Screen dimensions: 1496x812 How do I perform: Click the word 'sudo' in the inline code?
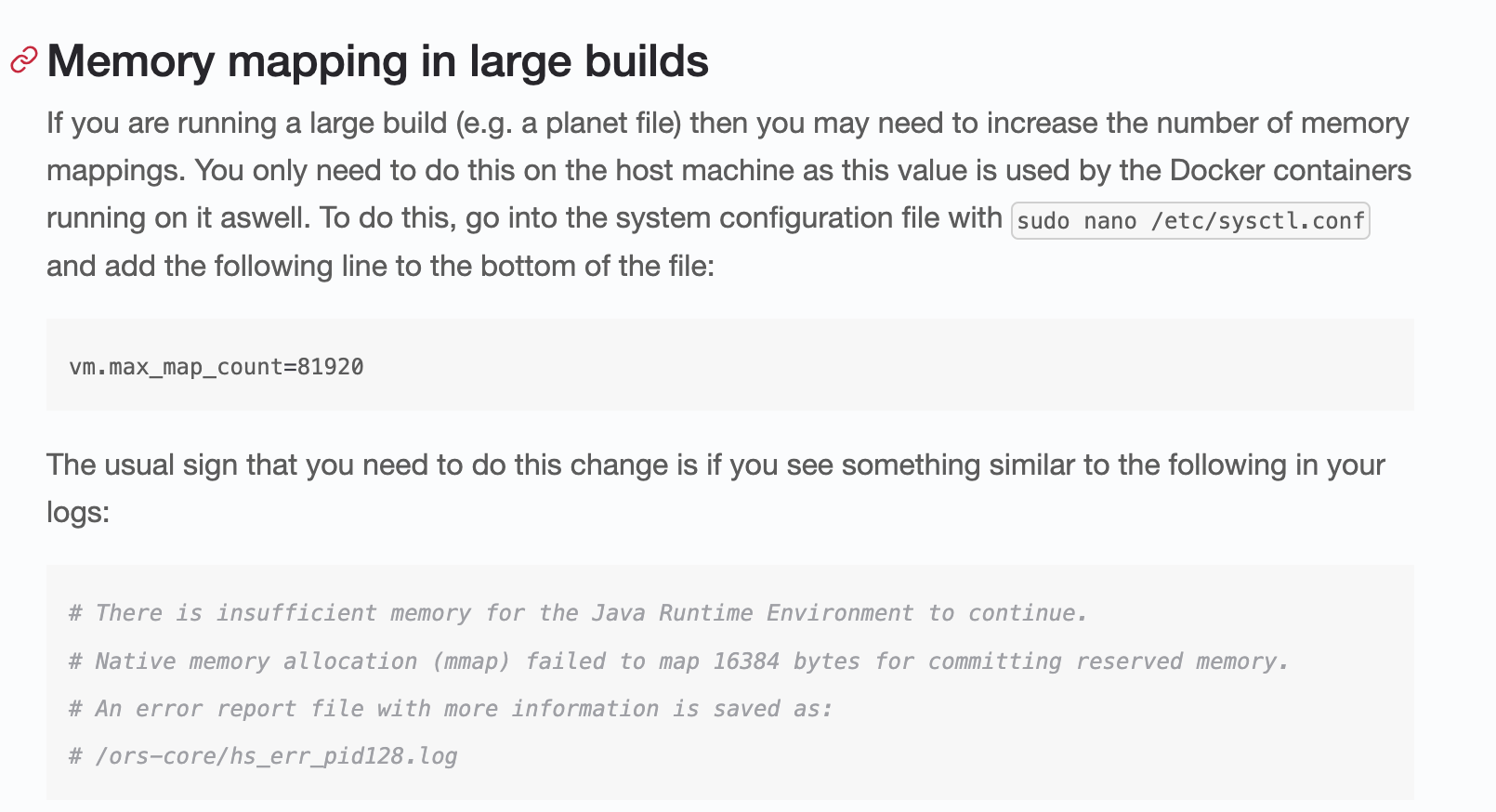pyautogui.click(x=1043, y=221)
